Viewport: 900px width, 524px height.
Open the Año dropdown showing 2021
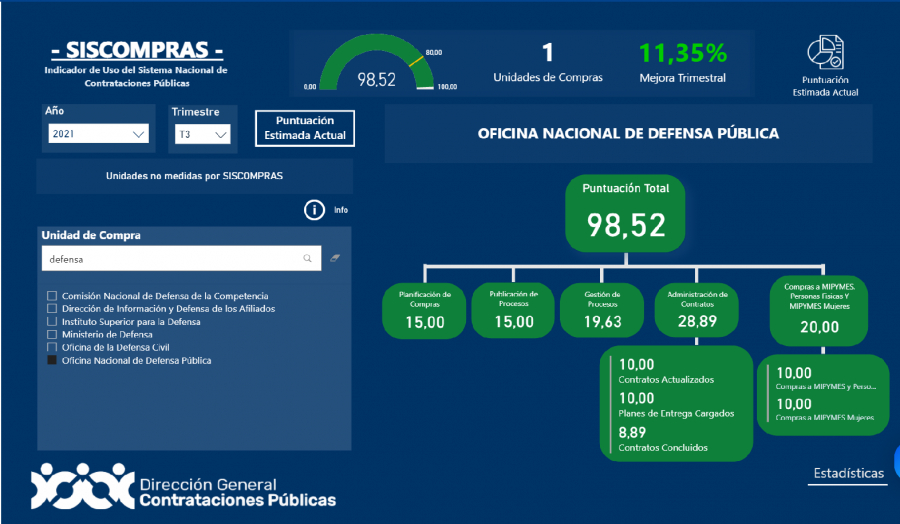click(97, 133)
